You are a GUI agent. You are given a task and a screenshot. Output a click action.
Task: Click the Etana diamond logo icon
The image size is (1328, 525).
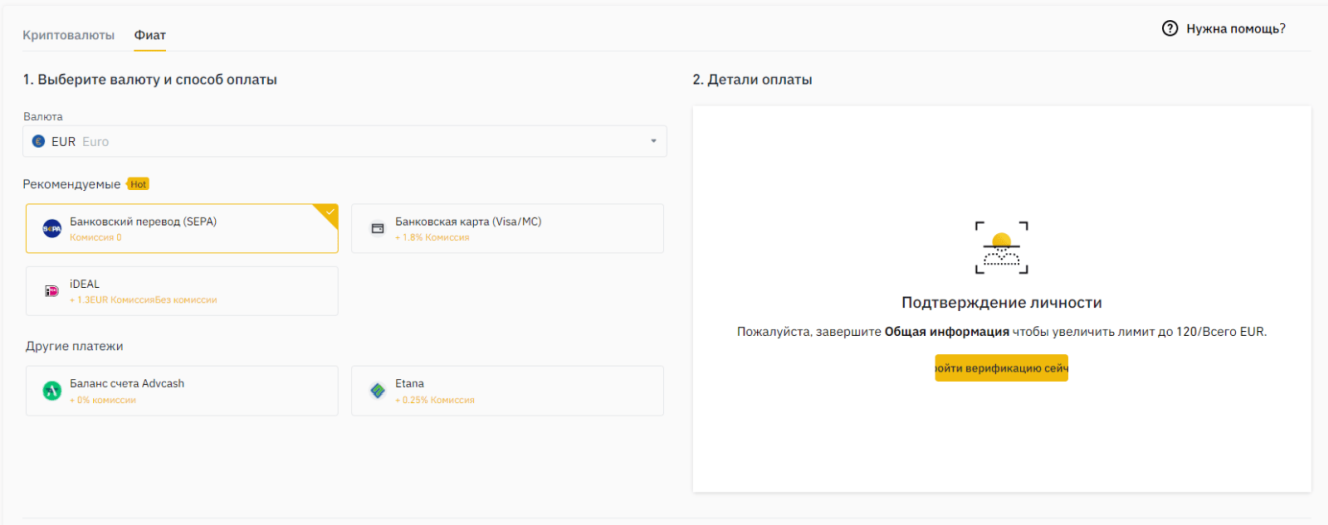[x=378, y=391]
